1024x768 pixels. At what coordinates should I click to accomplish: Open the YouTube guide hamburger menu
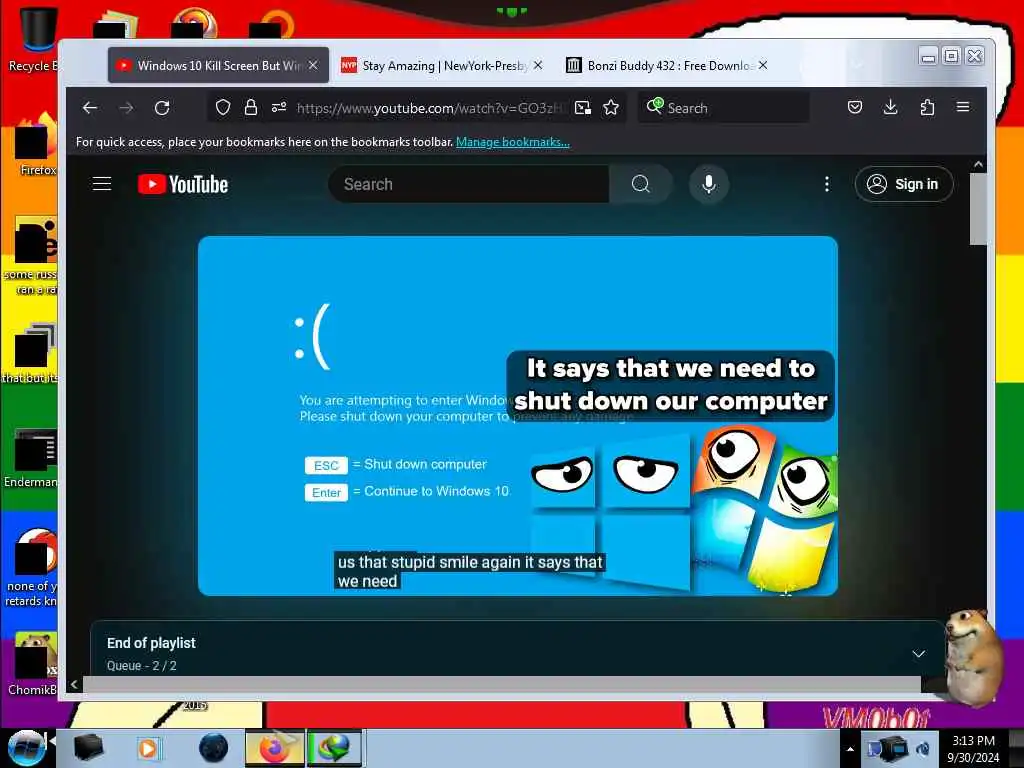pyautogui.click(x=102, y=184)
